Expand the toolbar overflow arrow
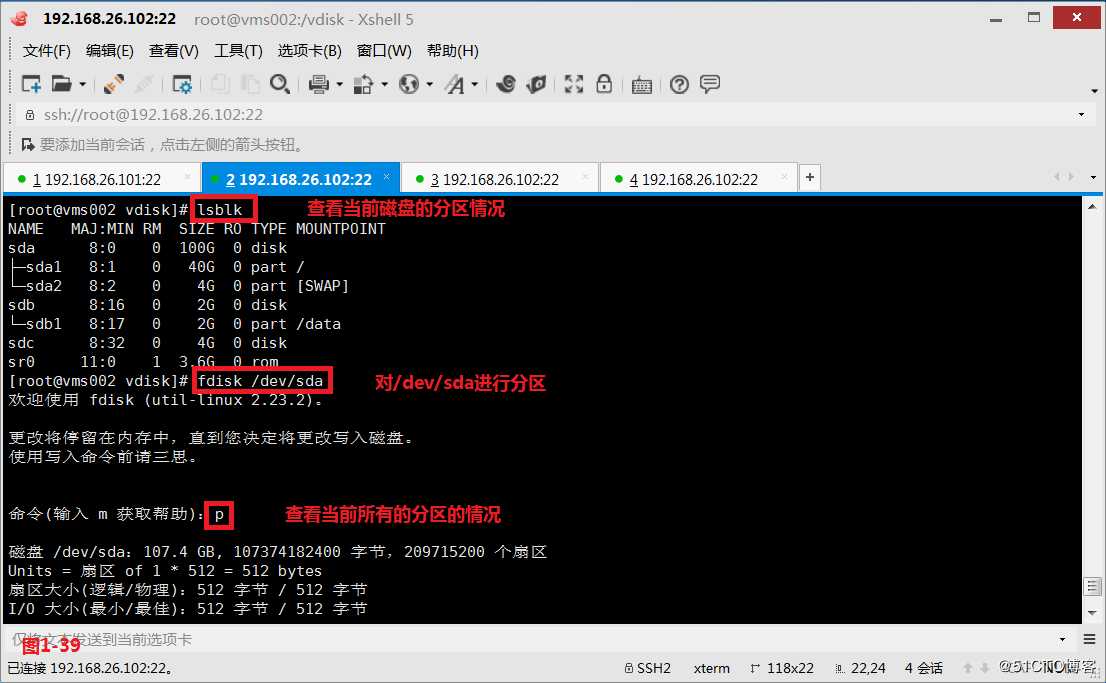Image resolution: width=1106 pixels, height=683 pixels. pyautogui.click(x=1094, y=91)
